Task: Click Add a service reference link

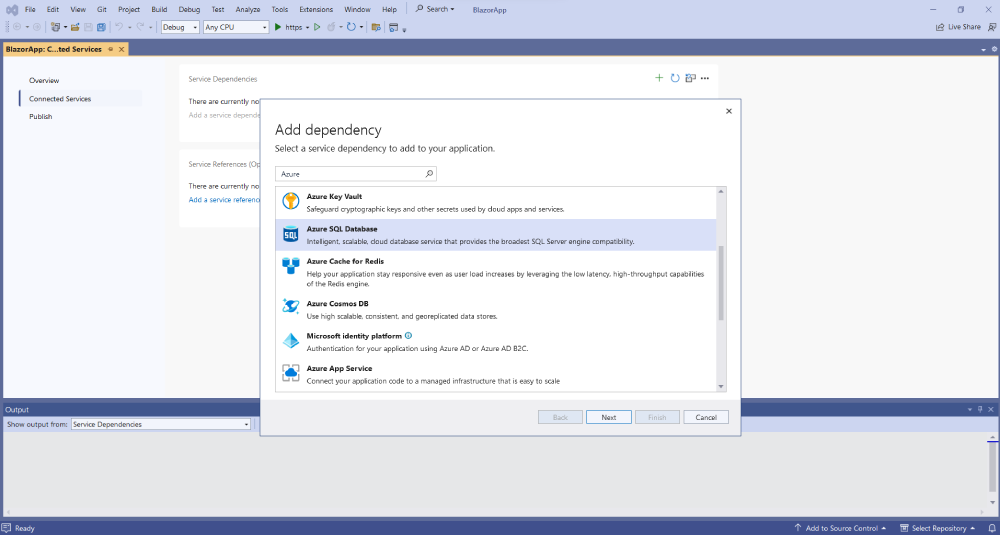Action: [x=224, y=200]
